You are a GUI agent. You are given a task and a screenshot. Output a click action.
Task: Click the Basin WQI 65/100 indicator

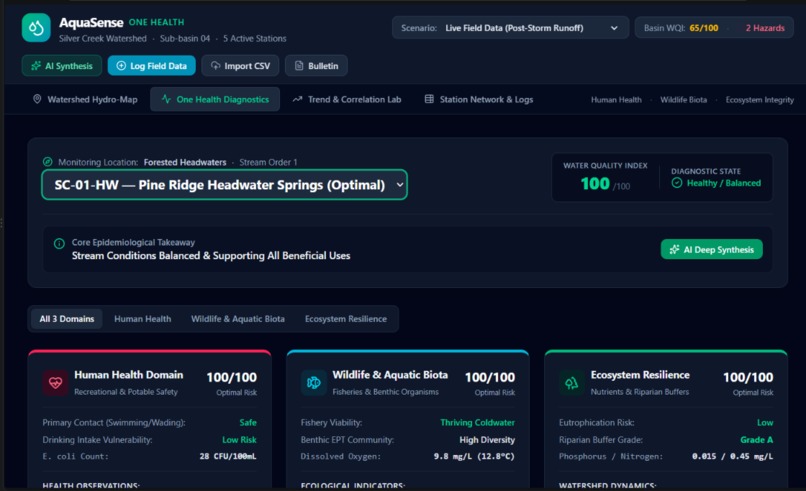(681, 28)
